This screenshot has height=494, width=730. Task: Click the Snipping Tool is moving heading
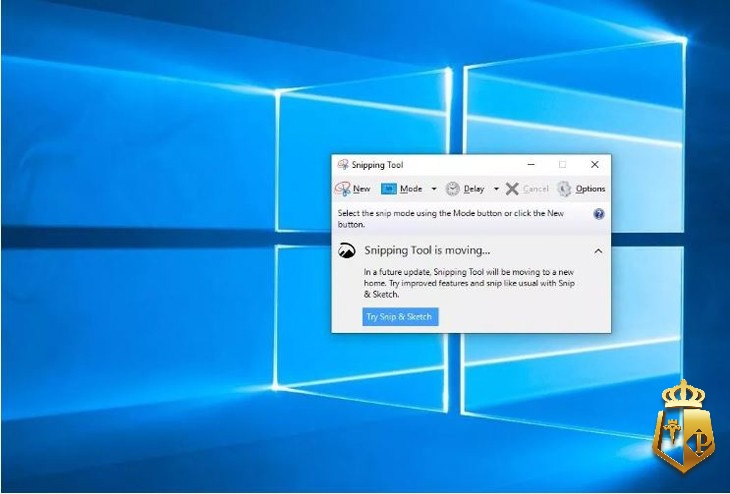click(427, 250)
